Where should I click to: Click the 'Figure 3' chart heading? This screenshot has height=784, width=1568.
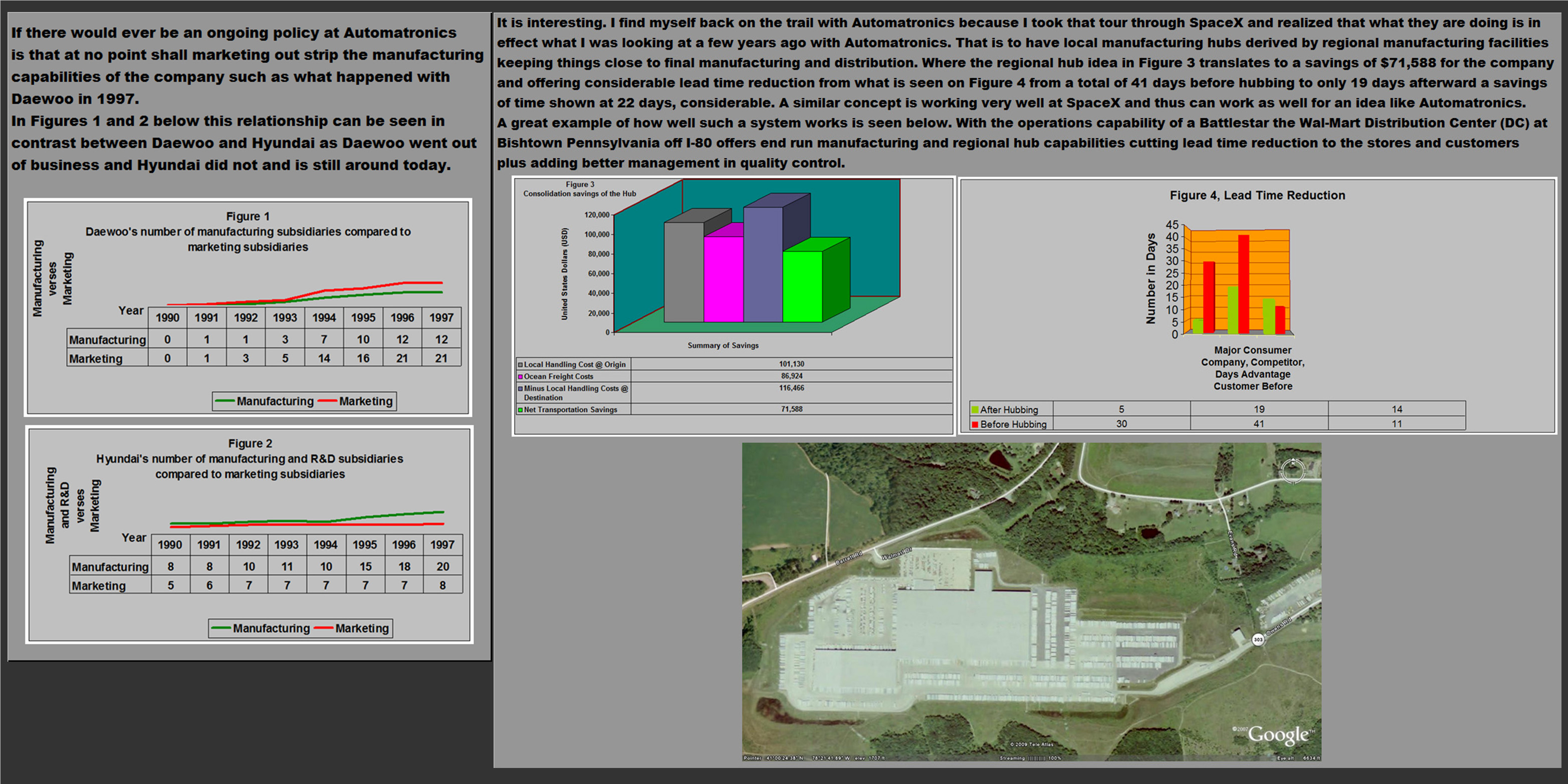click(x=579, y=184)
